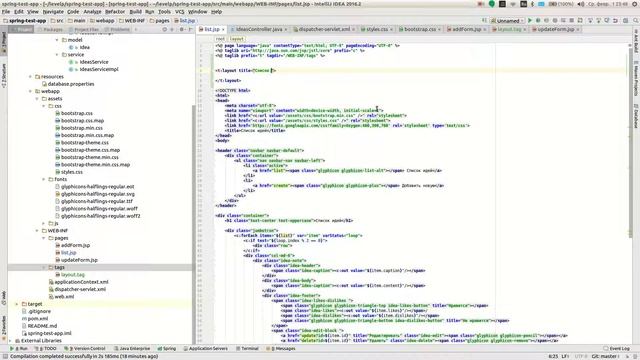
Task: Open the Database side panel
Action: coord(636,116)
